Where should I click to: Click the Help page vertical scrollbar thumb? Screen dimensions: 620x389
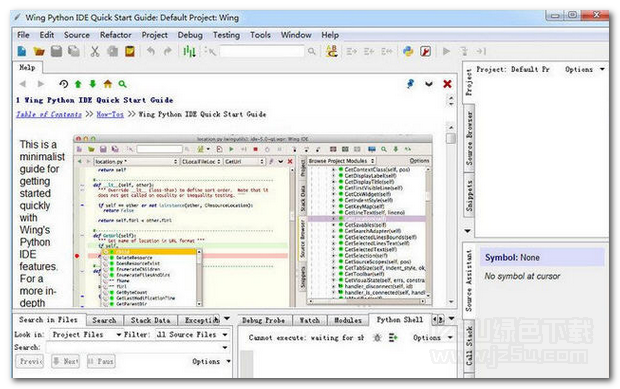click(450, 138)
